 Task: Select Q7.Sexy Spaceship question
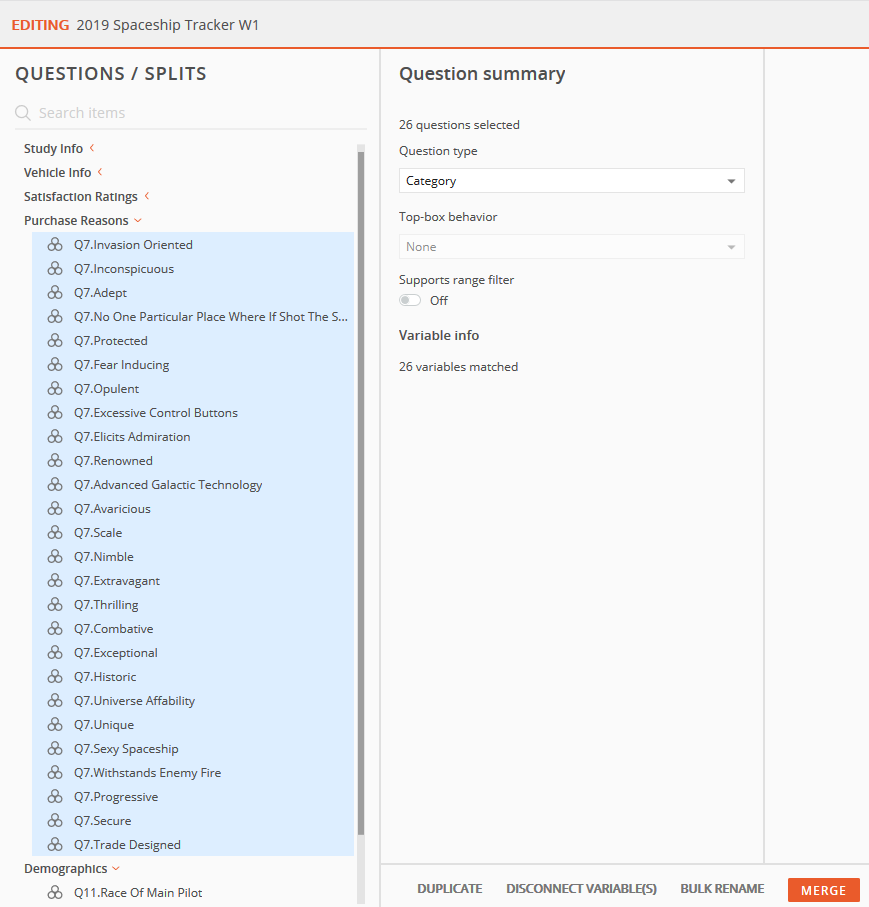click(x=193, y=749)
